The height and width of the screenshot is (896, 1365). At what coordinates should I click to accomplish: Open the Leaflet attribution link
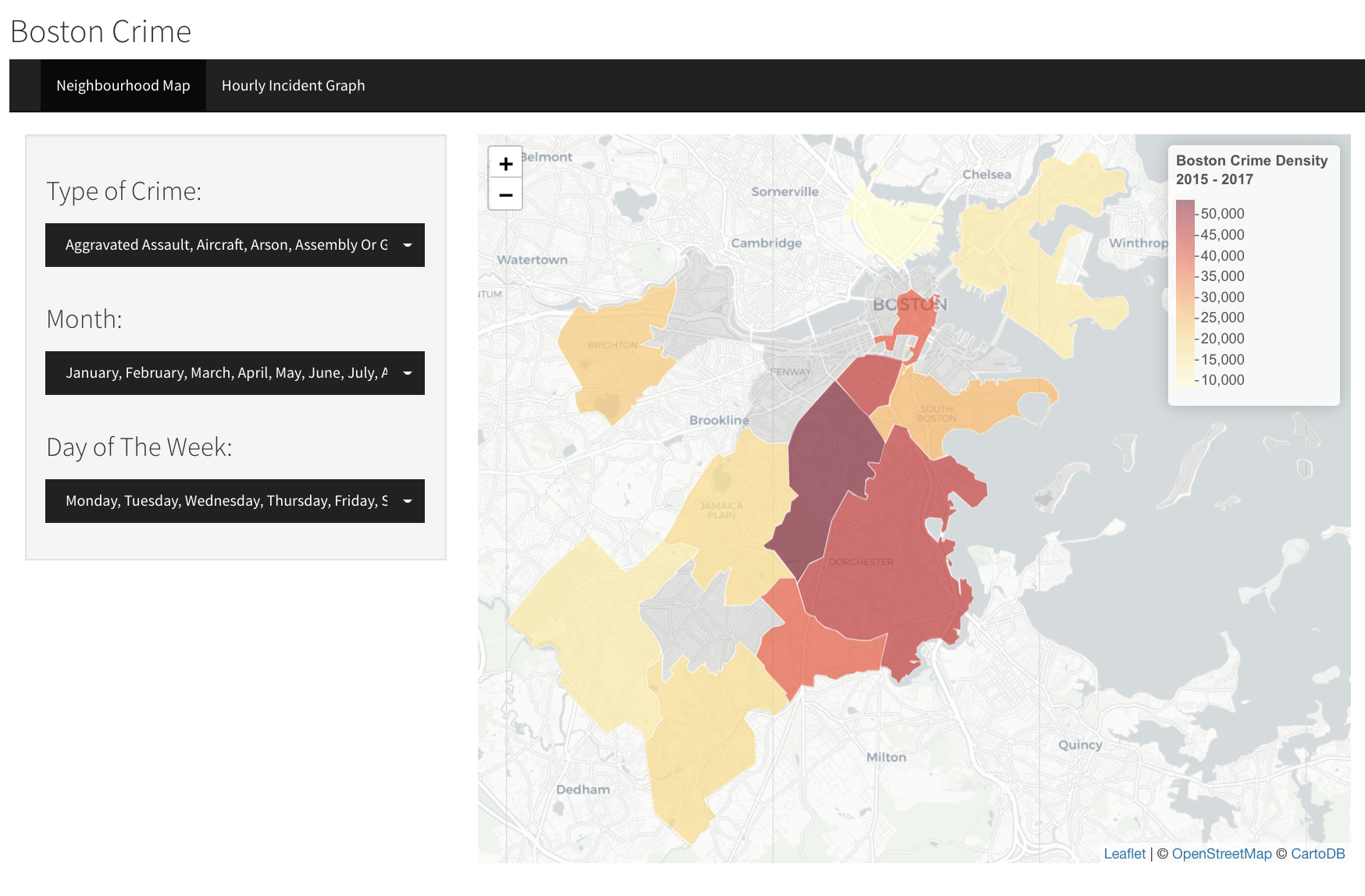pyautogui.click(x=1124, y=854)
